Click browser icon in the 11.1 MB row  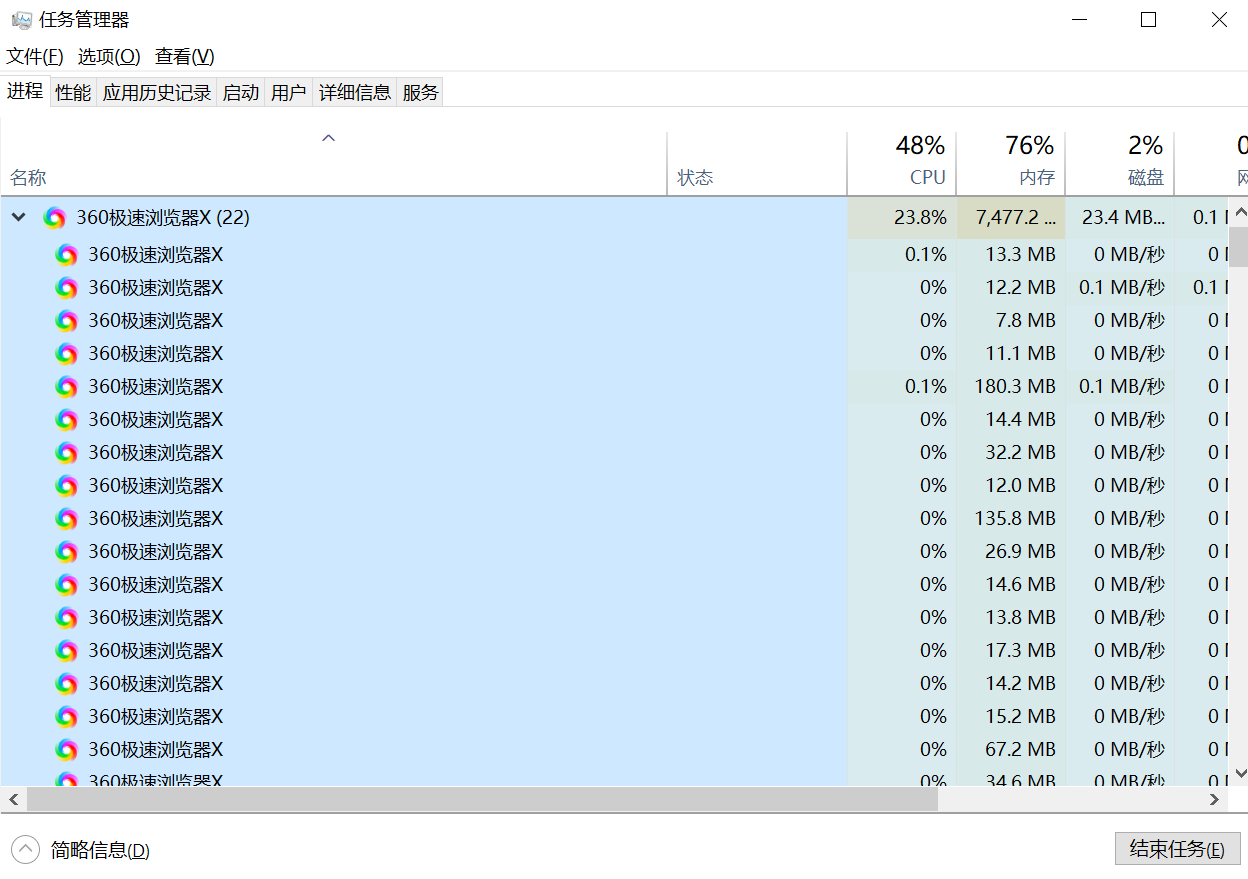click(x=67, y=354)
